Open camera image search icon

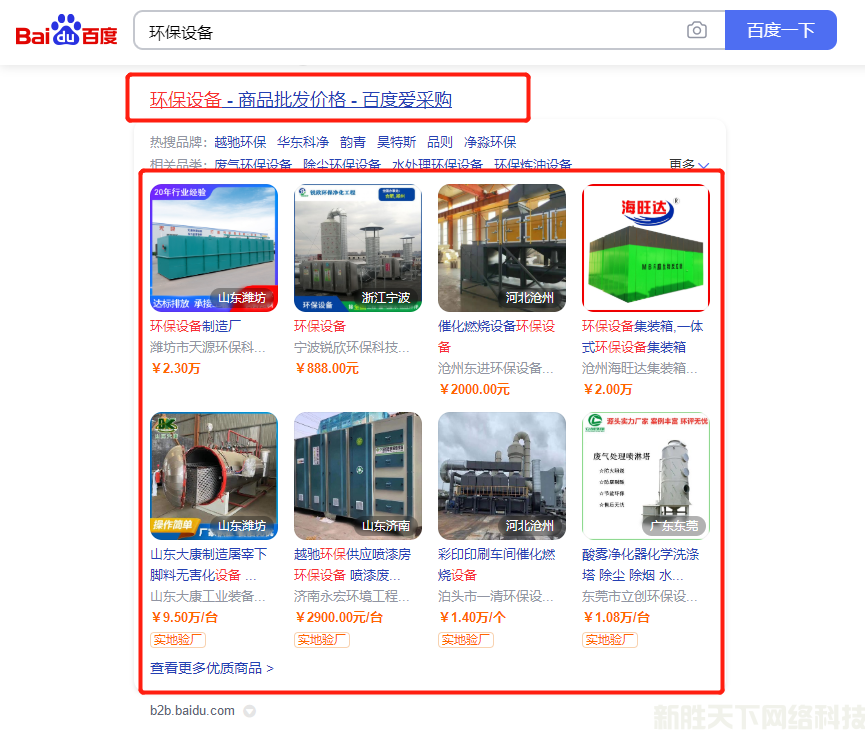[697, 31]
